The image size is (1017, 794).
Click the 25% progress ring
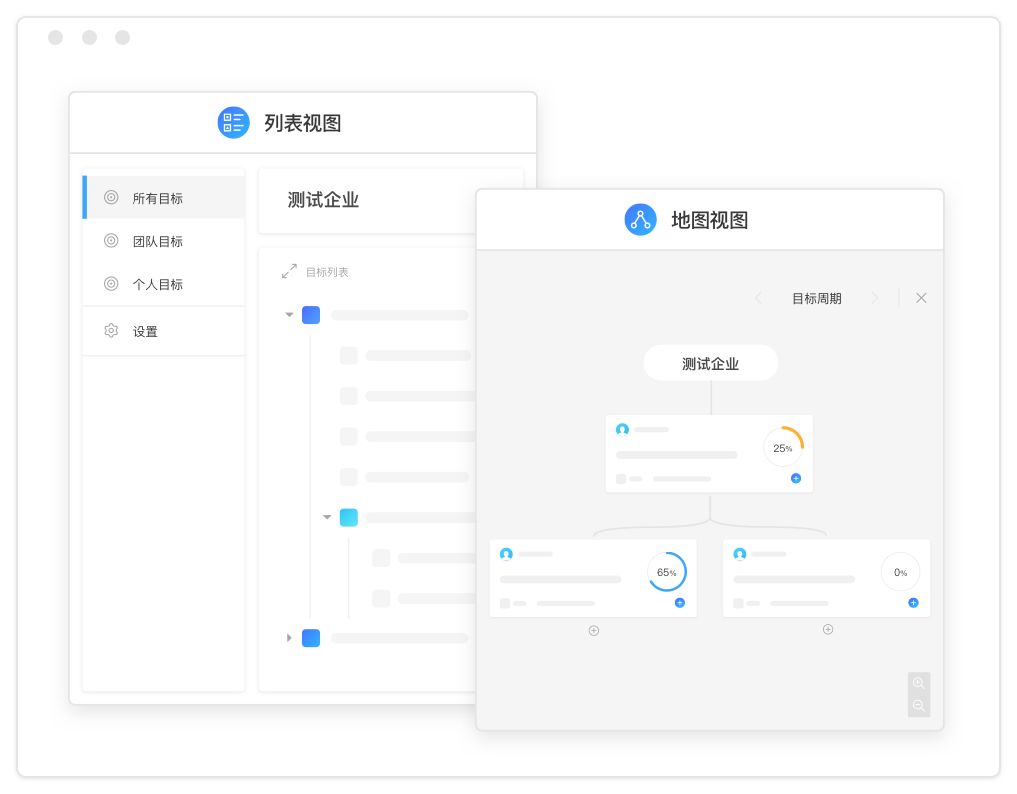pyautogui.click(x=784, y=447)
